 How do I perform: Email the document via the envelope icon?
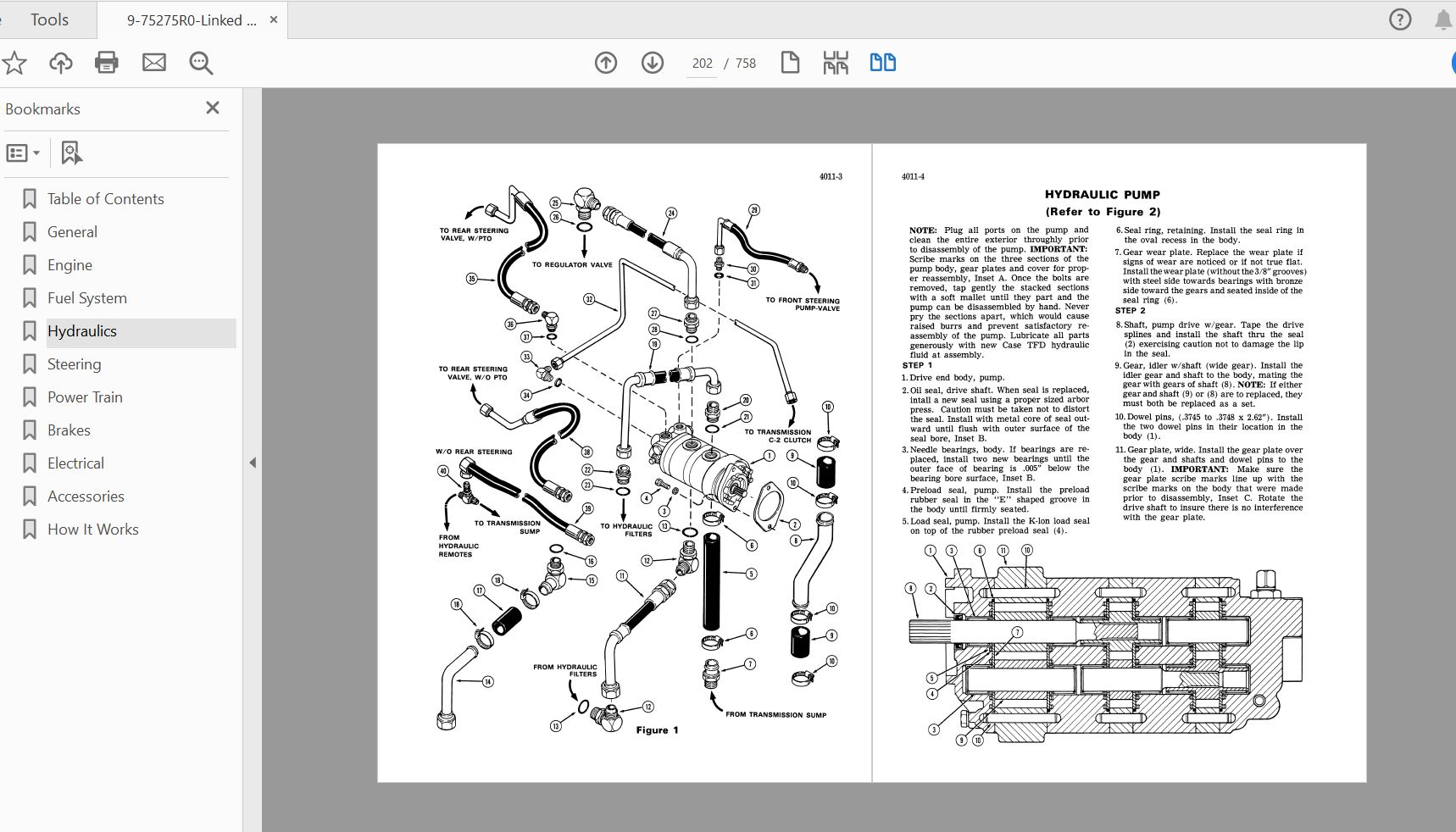pyautogui.click(x=154, y=62)
